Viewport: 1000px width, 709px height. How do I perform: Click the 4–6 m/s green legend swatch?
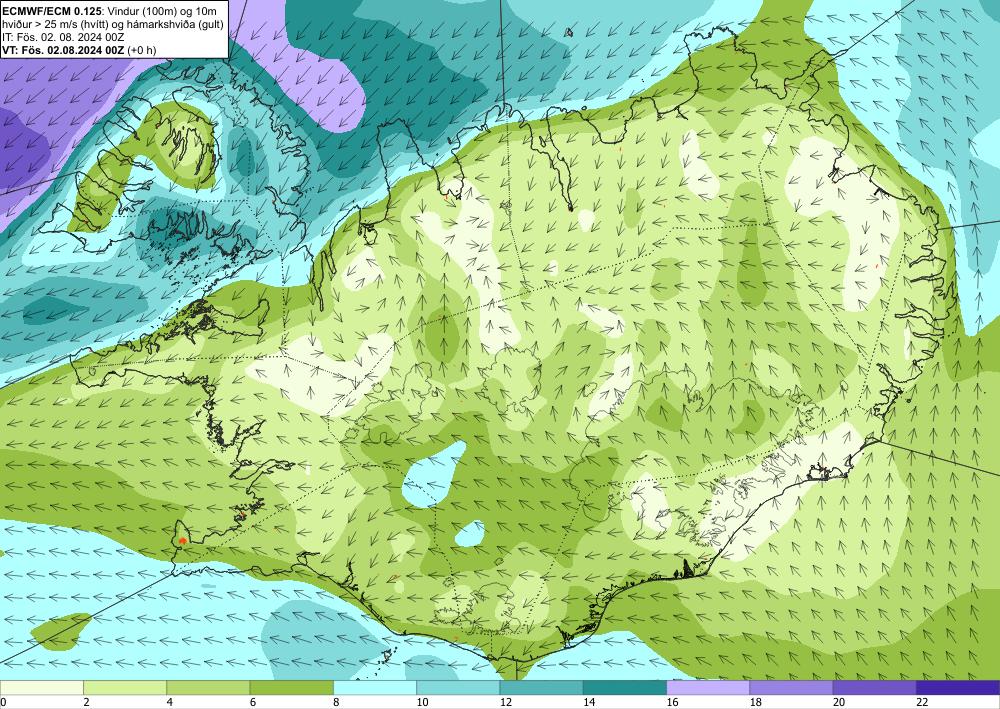coord(208,688)
